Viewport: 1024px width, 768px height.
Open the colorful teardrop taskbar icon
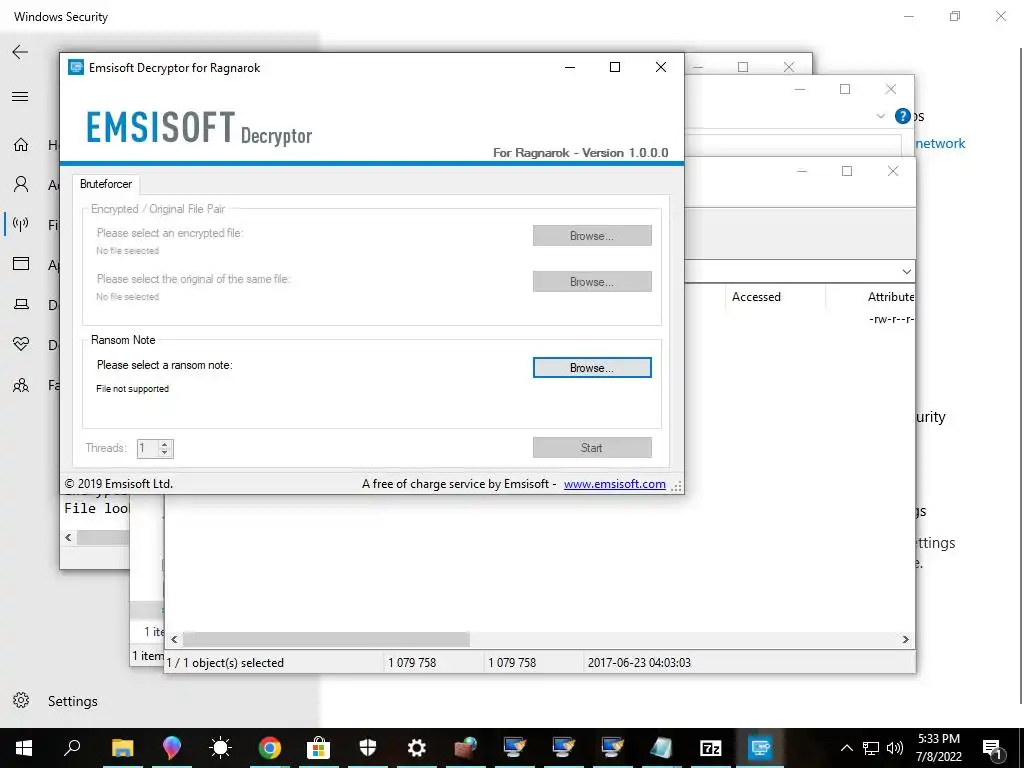tap(171, 748)
